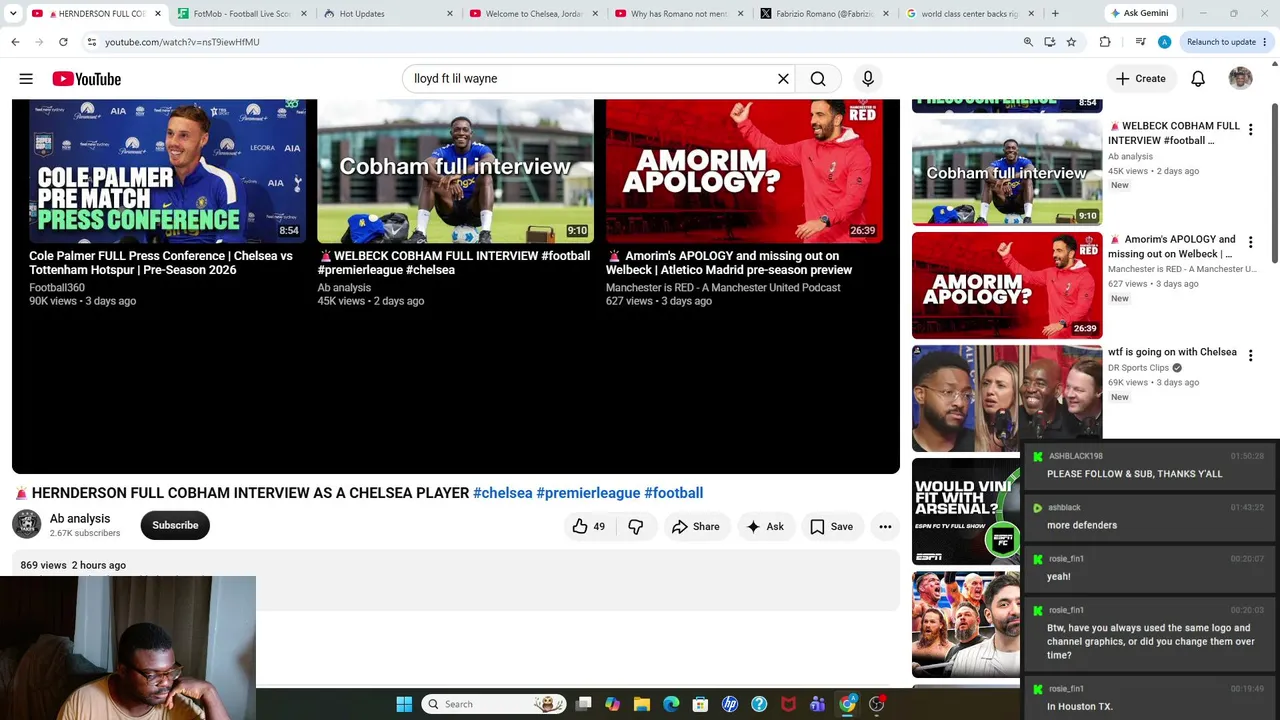Expand Chrome tab search dropdown

click(x=14, y=14)
